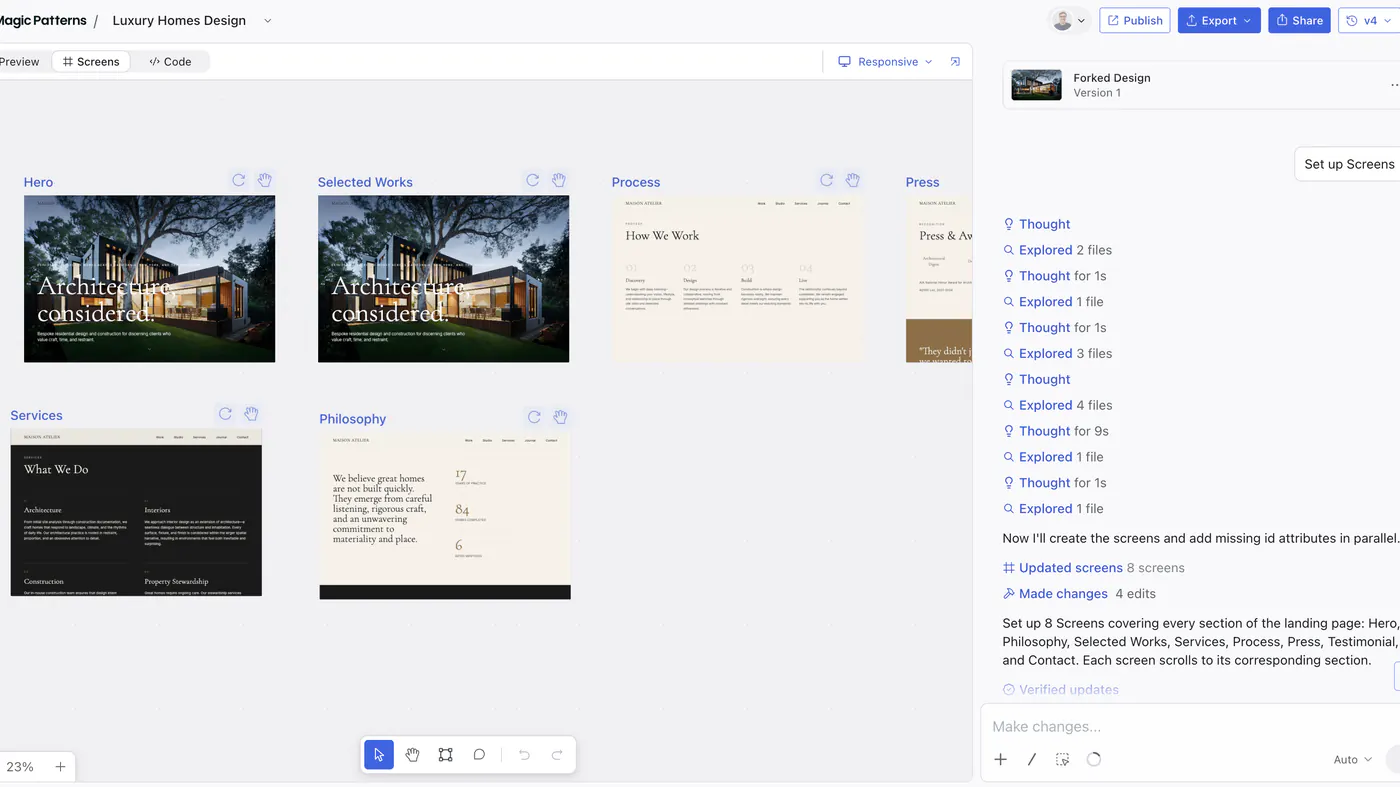Image resolution: width=1400 pixels, height=787 pixels.
Task: Redo the last canvas action
Action: pos(557,755)
